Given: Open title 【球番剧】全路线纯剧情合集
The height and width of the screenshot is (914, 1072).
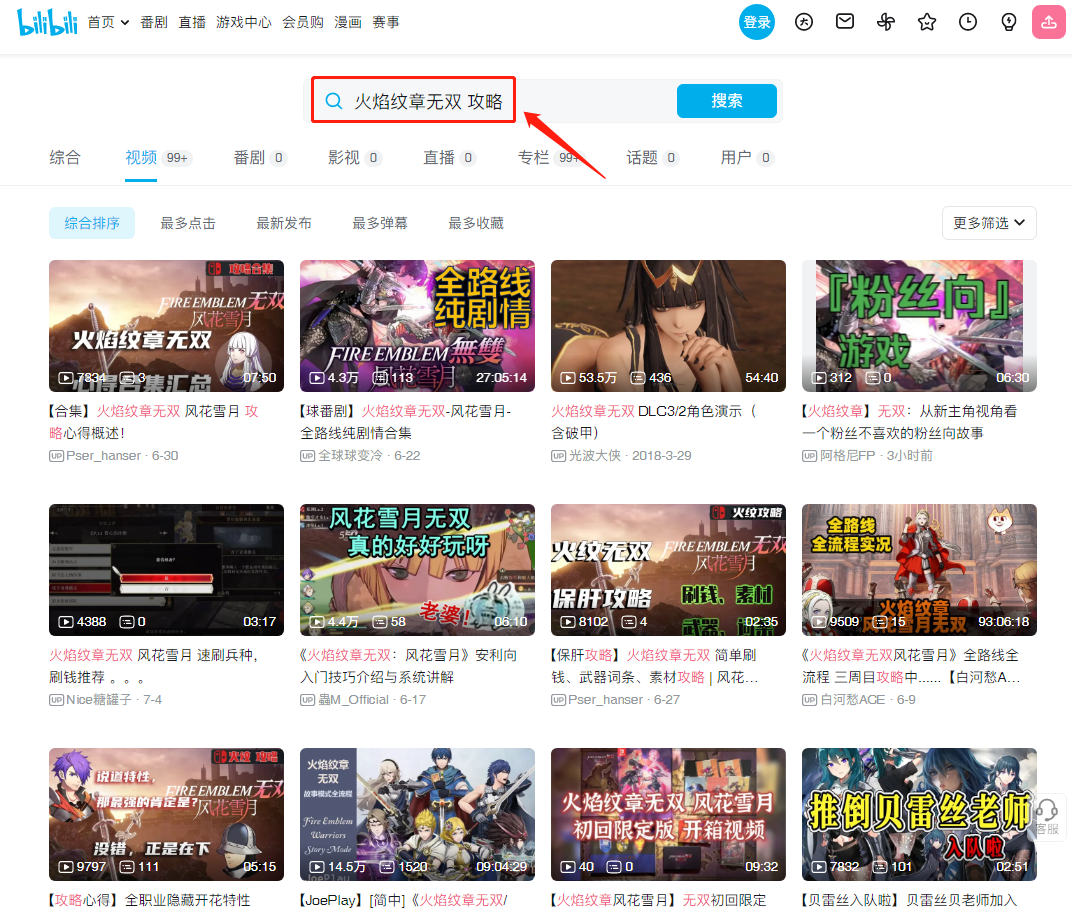Looking at the screenshot, I should pyautogui.click(x=405, y=422).
